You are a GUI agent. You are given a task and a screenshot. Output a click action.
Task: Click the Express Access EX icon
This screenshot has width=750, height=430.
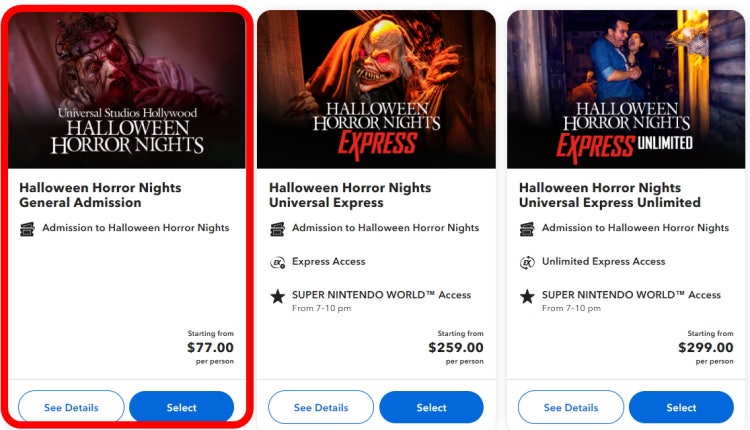(x=277, y=262)
